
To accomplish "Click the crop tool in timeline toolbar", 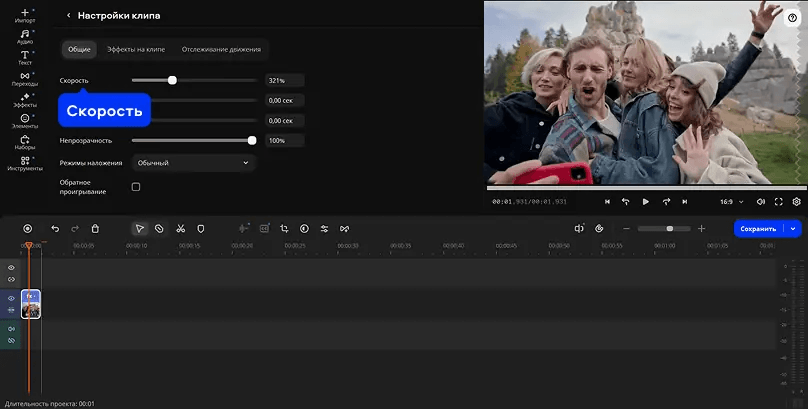I will [284, 228].
